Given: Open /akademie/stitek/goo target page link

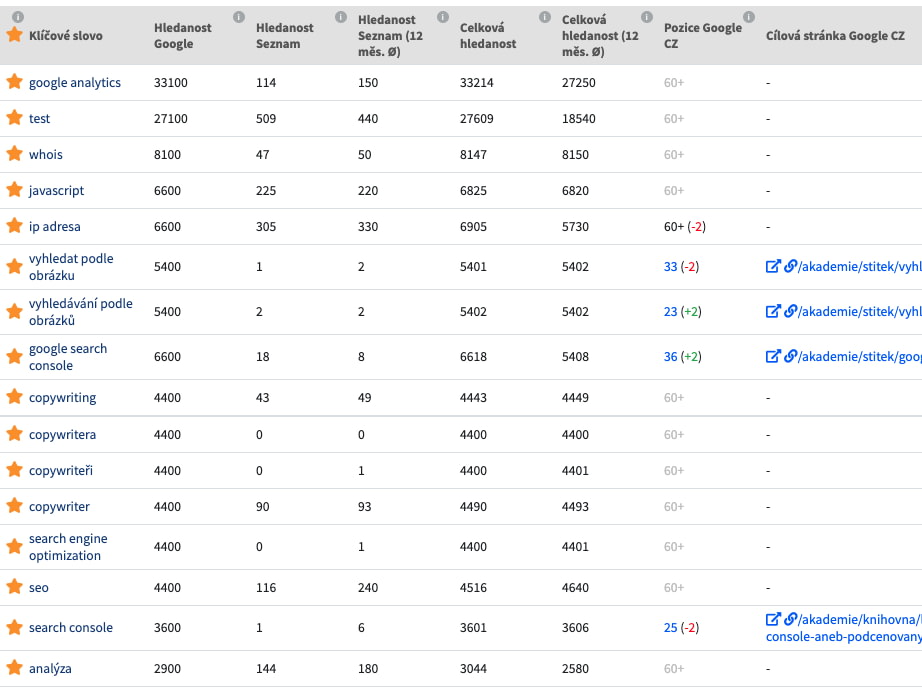Looking at the screenshot, I should [860, 356].
